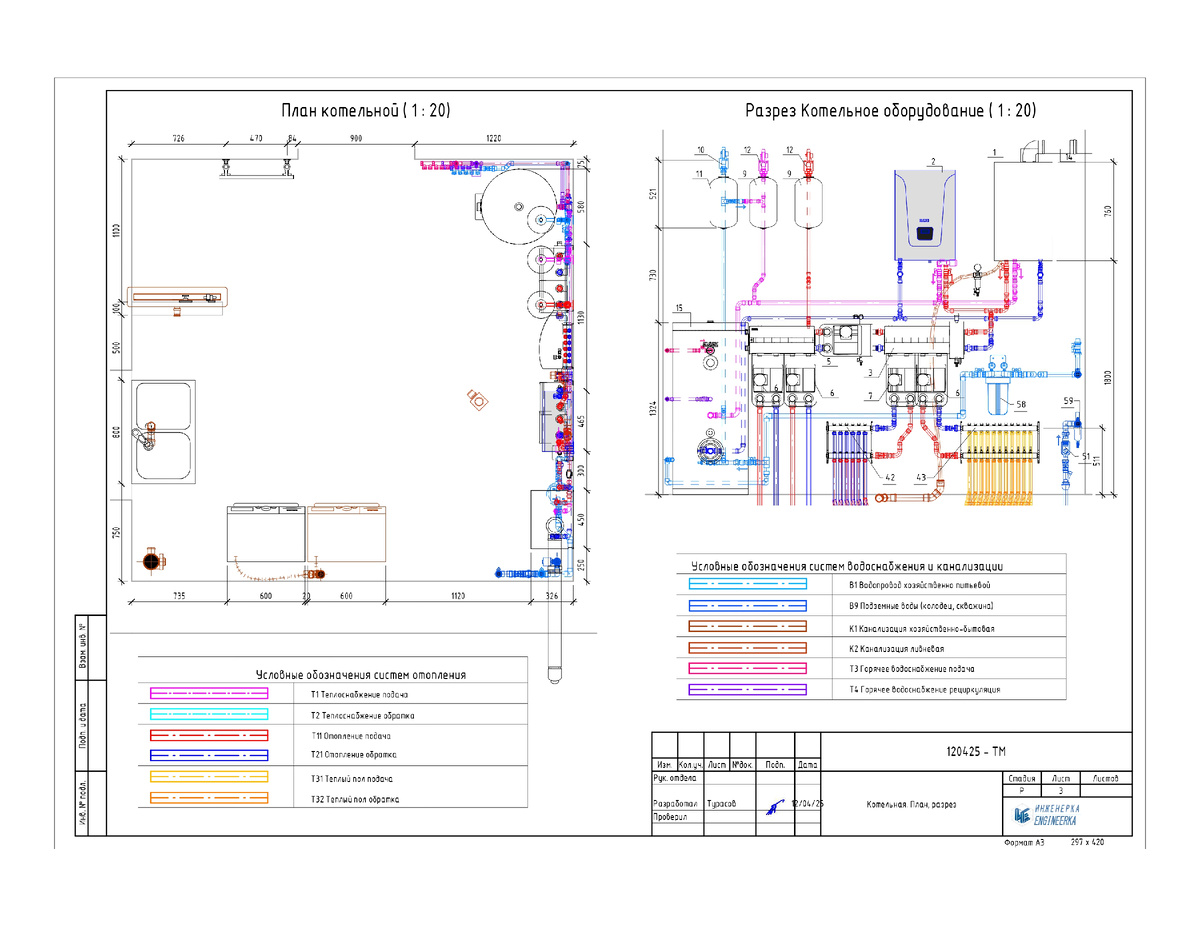Screen dimensions: 1200x927
Task: Click the sheet name 'Котельная. План, разрез'
Action: (x=911, y=804)
